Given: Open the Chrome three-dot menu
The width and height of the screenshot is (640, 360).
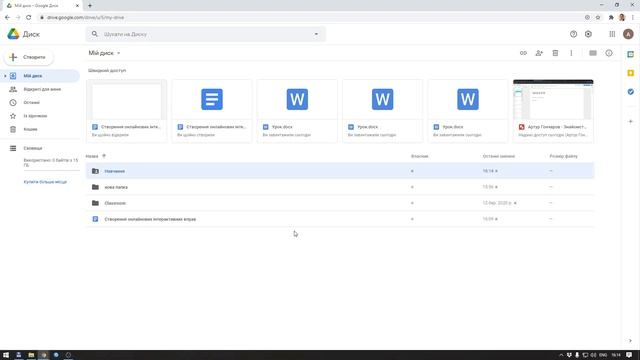Looking at the screenshot, I should click(633, 18).
